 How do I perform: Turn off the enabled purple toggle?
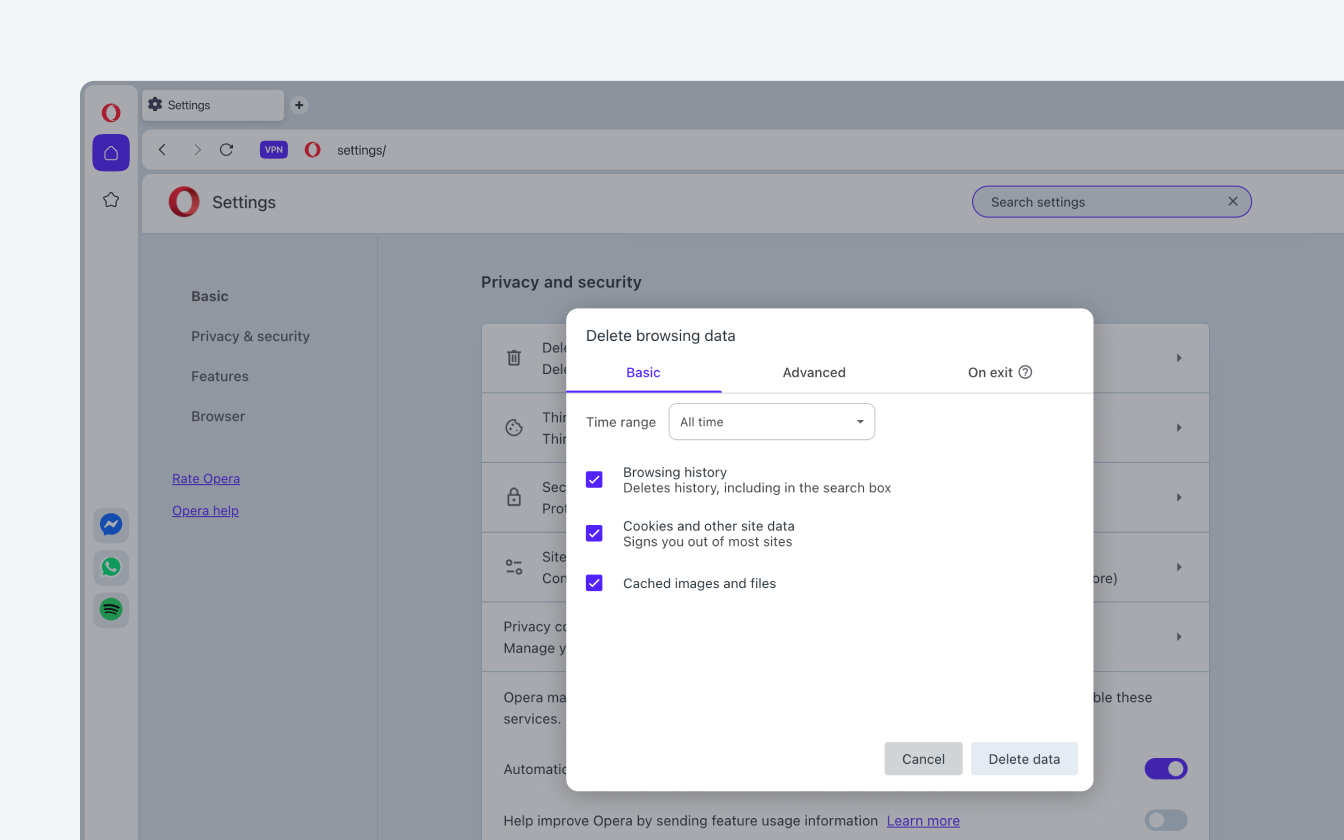point(1166,769)
